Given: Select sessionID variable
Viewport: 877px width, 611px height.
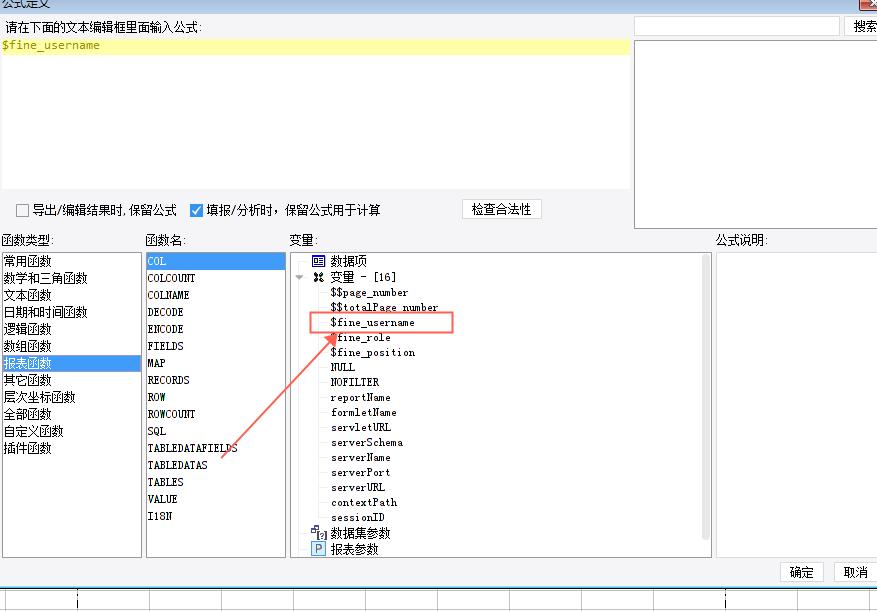Looking at the screenshot, I should tap(358, 518).
